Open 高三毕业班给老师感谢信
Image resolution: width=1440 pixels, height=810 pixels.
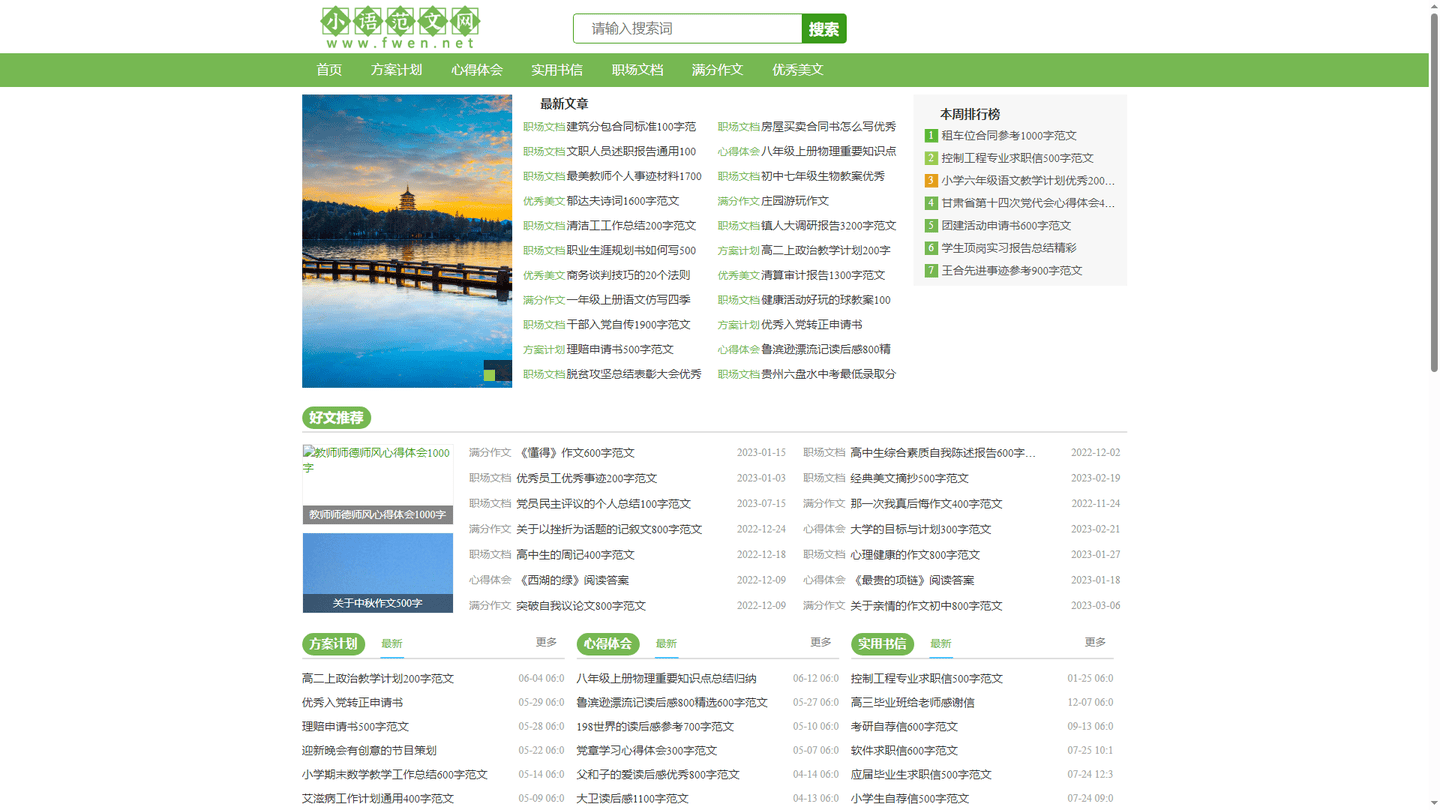coord(913,703)
